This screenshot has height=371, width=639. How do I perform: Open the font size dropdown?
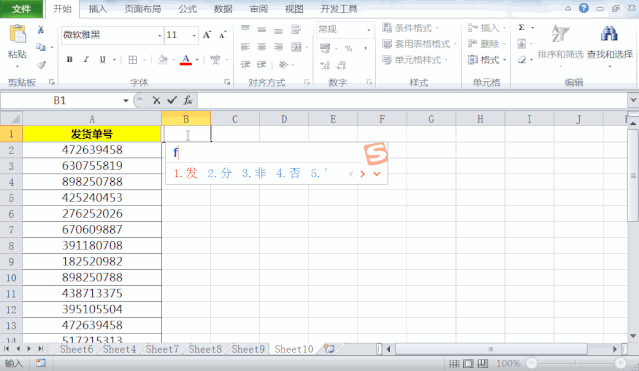click(x=194, y=35)
